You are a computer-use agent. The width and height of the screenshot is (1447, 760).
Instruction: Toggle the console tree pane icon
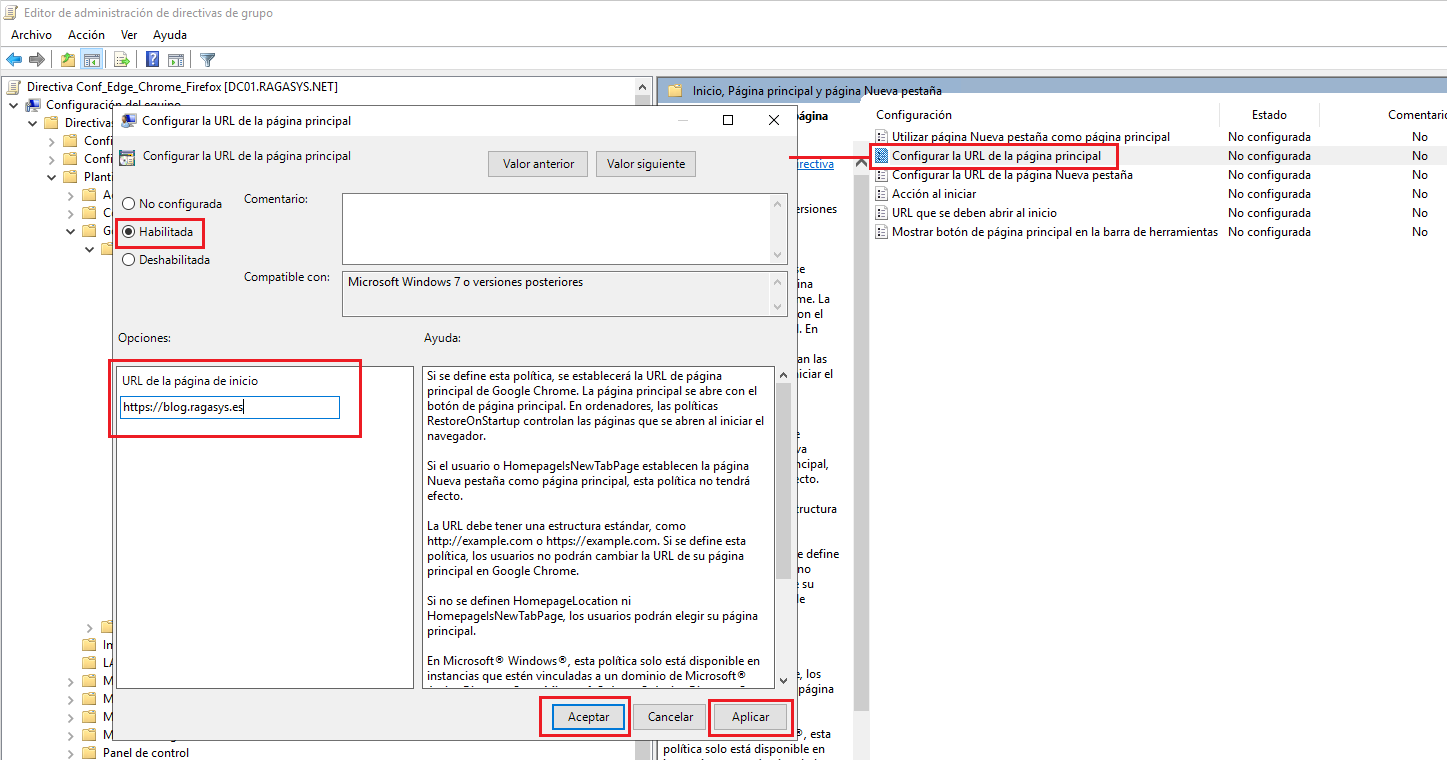[x=91, y=59]
